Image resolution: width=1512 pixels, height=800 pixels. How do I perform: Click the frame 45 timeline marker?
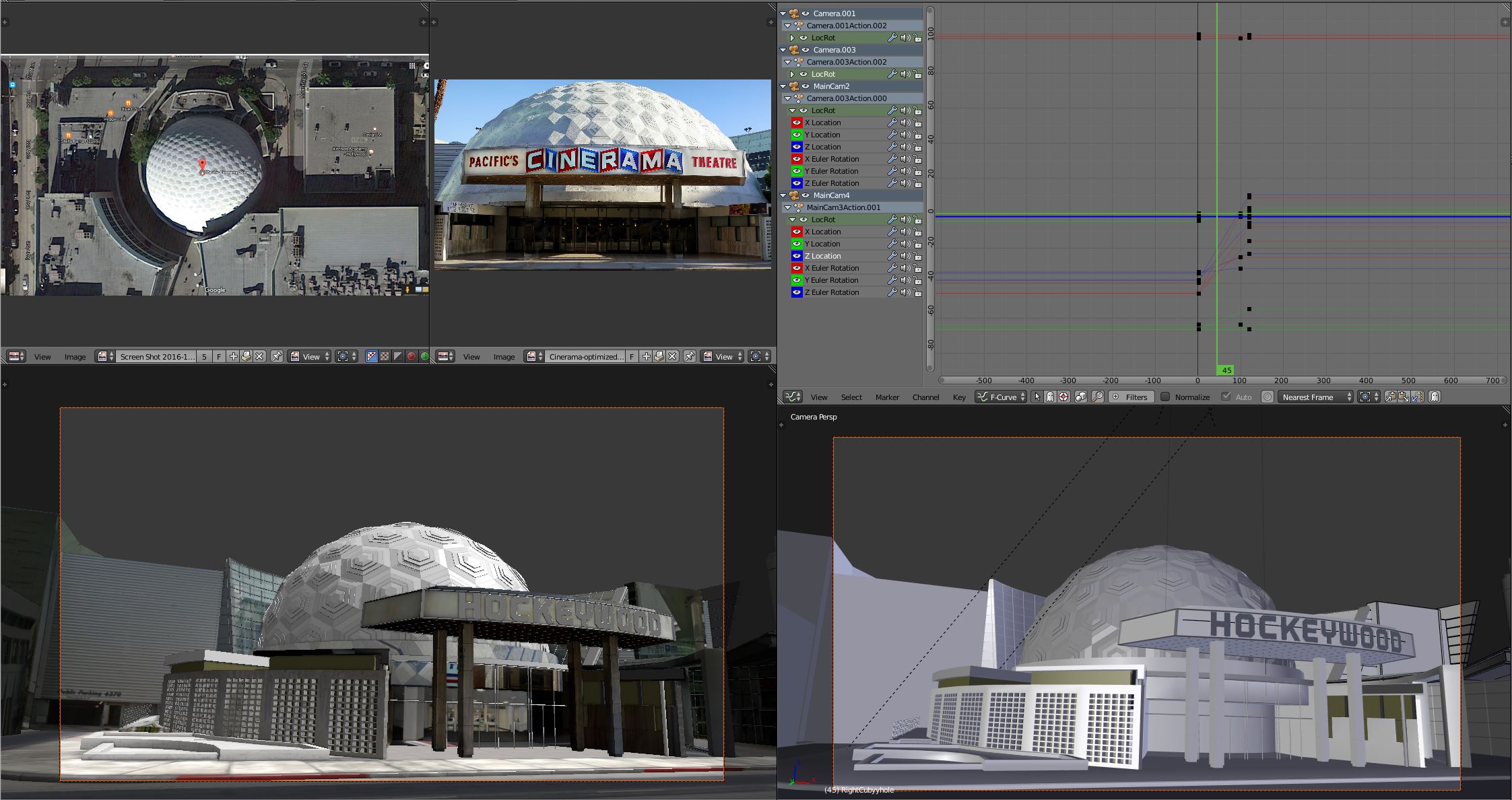pyautogui.click(x=1226, y=370)
